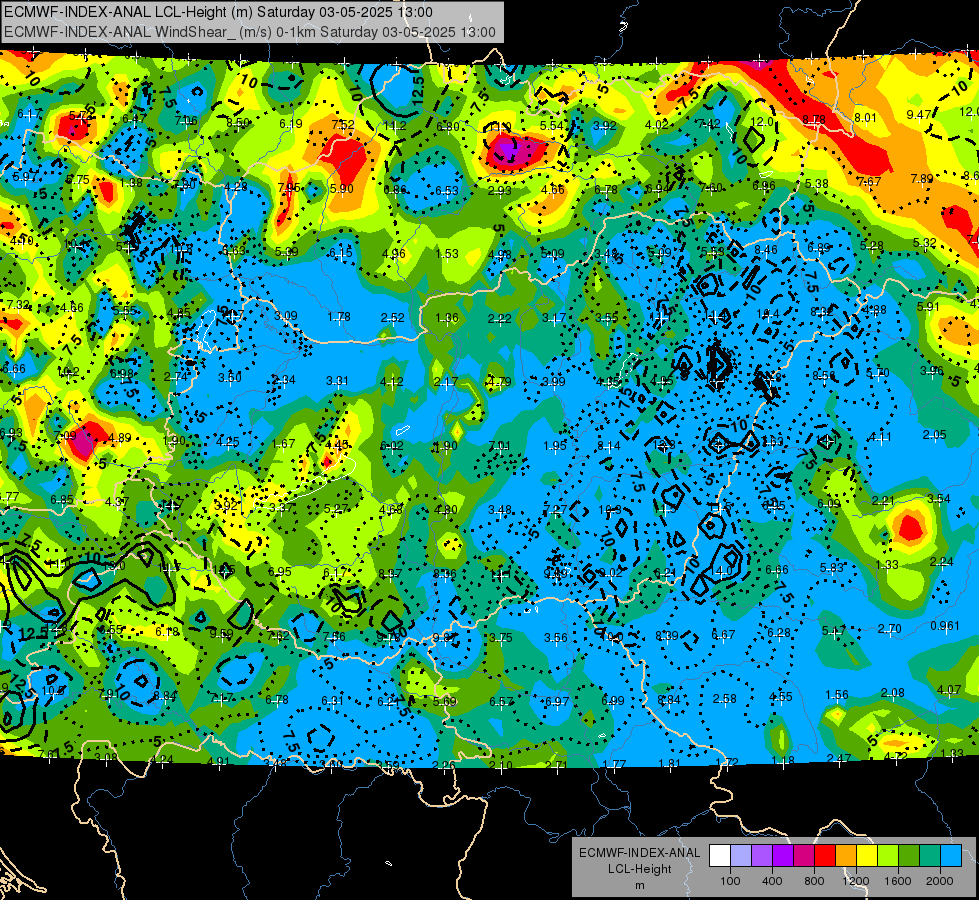Click the wind shear value '2.17'
This screenshot has width=979, height=900.
click(x=446, y=381)
